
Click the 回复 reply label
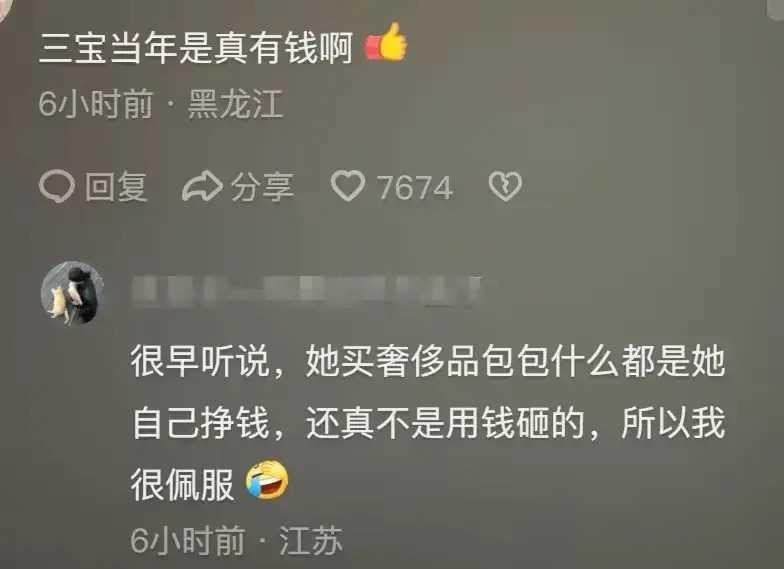116,187
